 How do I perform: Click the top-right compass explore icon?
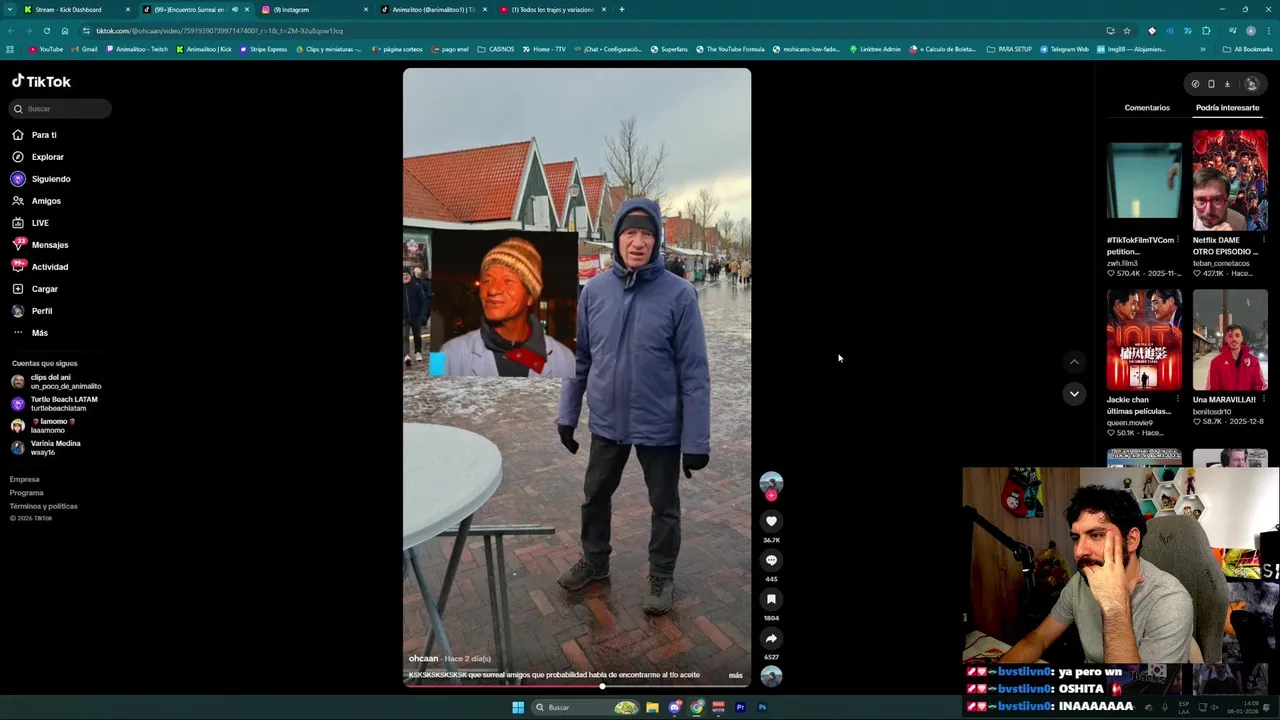pos(1195,84)
